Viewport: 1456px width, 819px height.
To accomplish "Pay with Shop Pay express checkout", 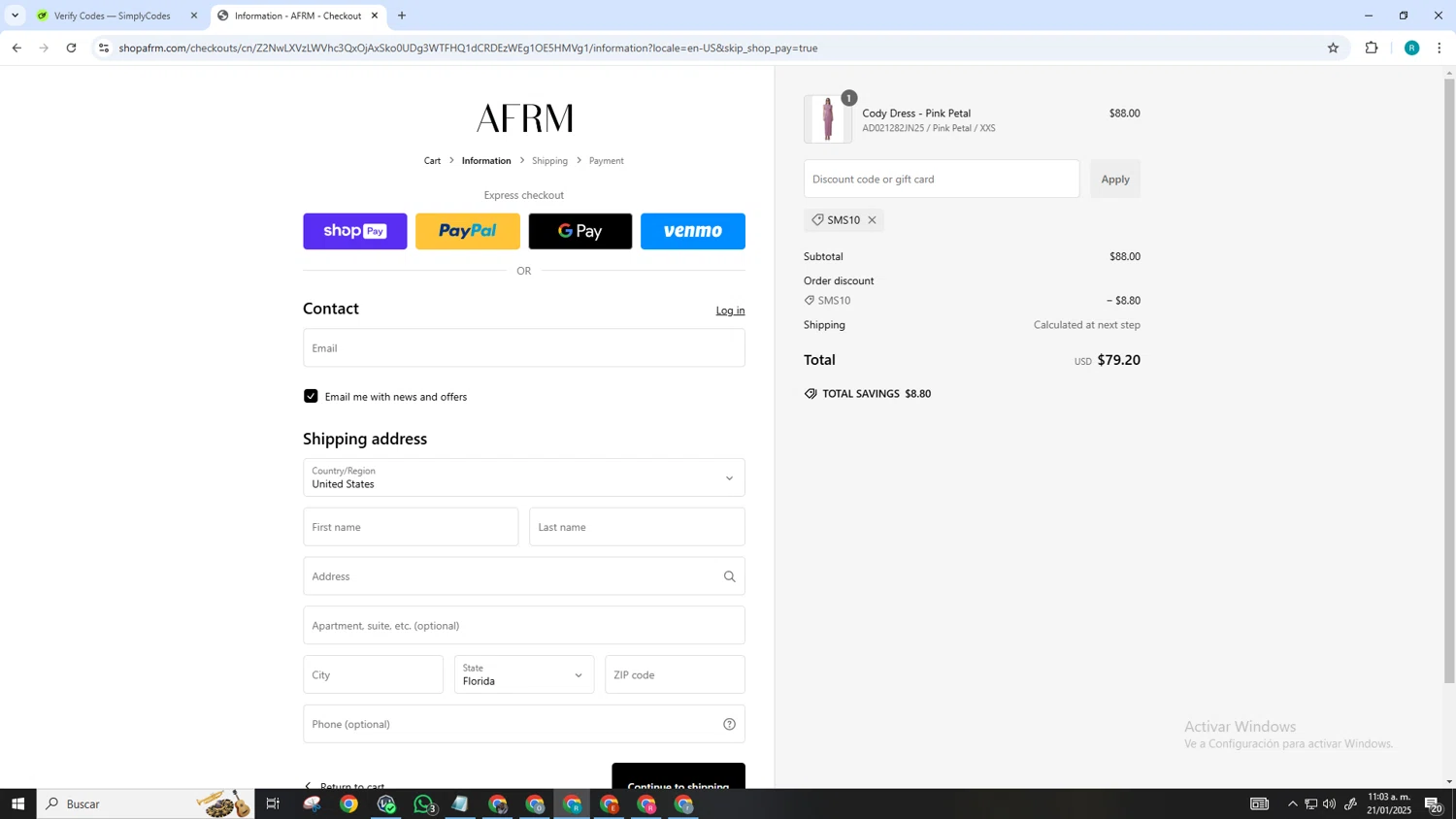I will pyautogui.click(x=355, y=231).
